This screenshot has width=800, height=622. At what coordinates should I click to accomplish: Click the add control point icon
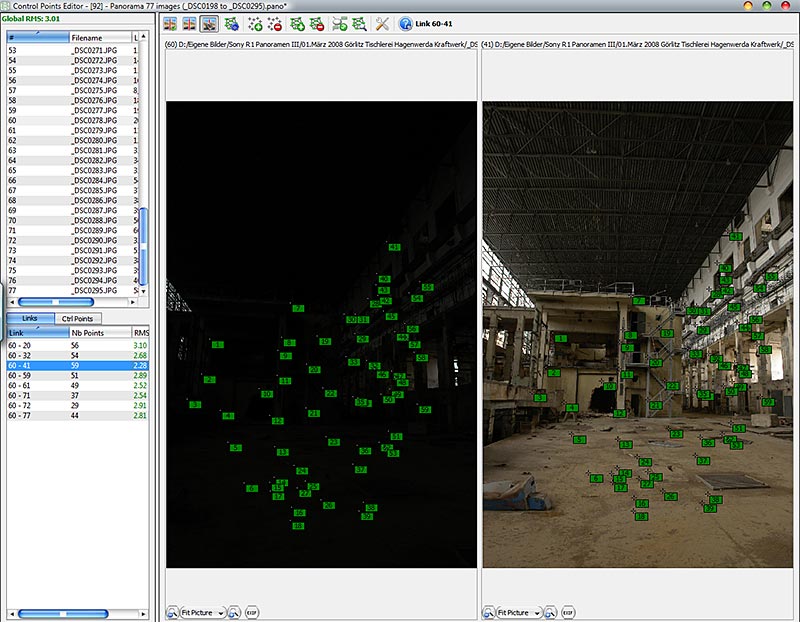coord(255,23)
